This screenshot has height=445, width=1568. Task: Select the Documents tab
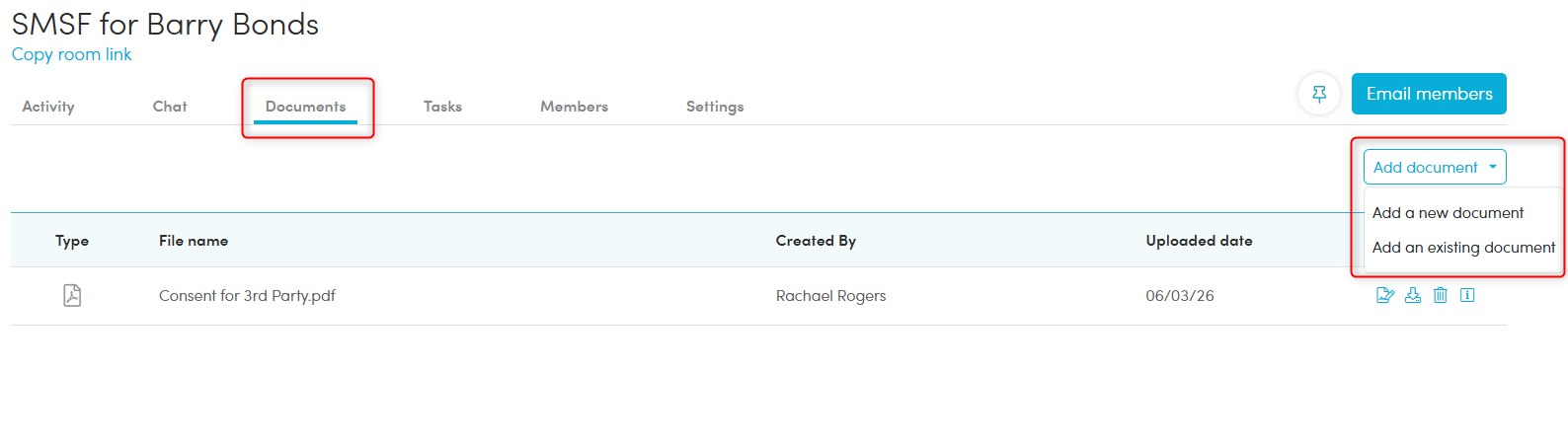coord(306,107)
